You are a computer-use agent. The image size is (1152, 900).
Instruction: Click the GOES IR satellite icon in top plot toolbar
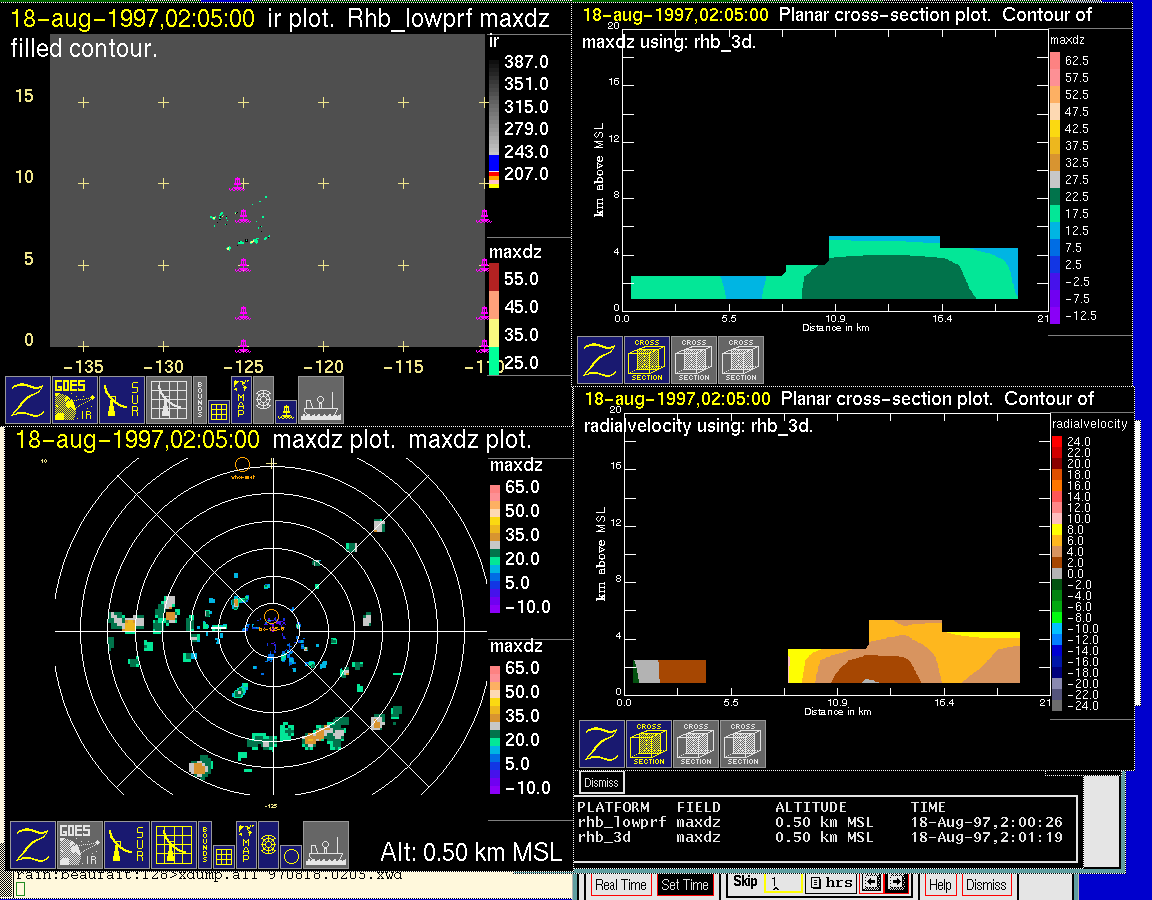pyautogui.click(x=76, y=399)
